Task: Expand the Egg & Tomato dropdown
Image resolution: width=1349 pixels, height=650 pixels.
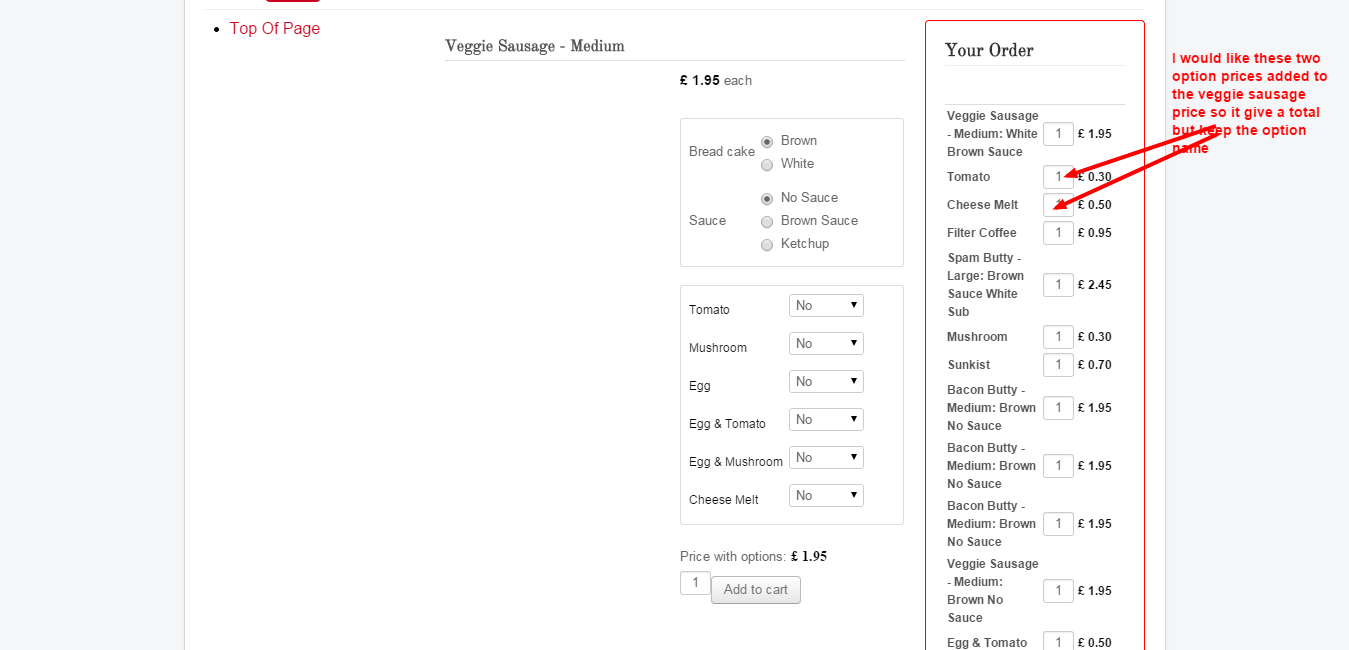Action: coord(826,419)
